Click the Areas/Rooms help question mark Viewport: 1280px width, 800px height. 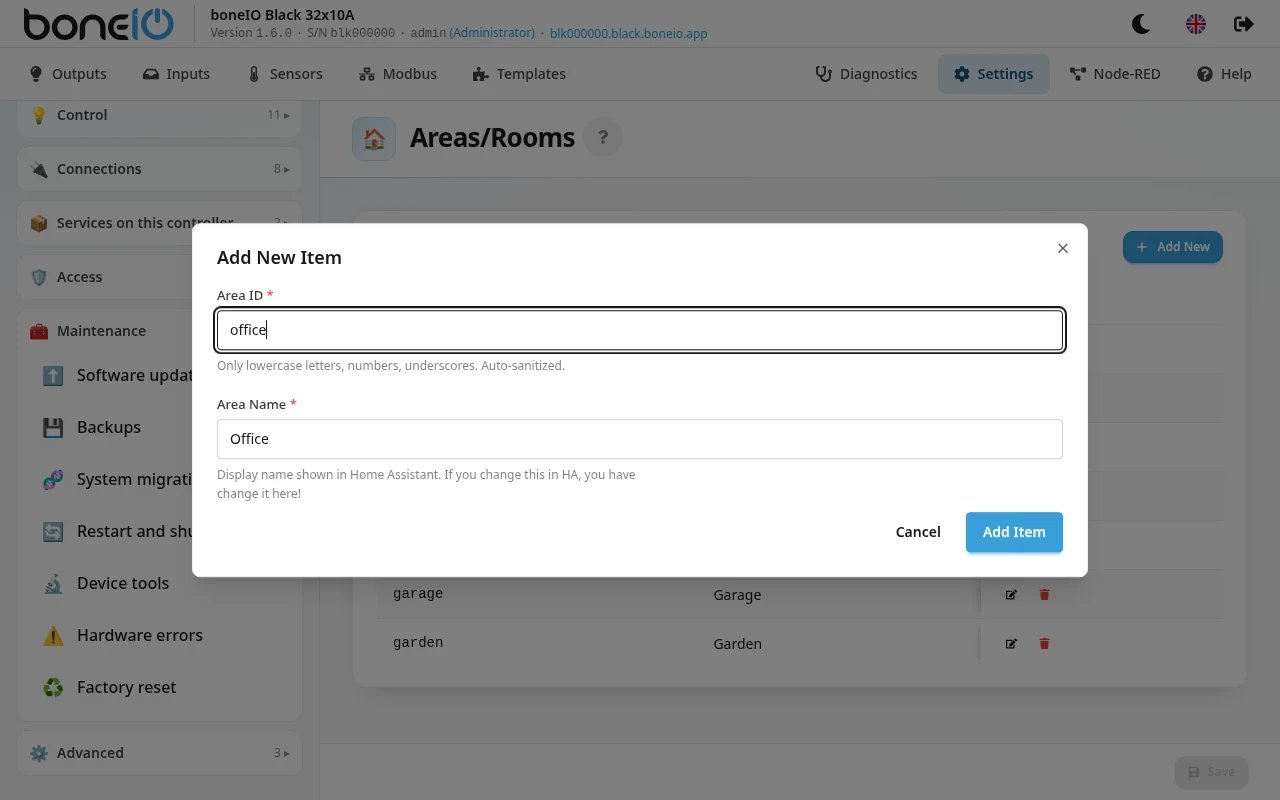[x=602, y=138]
